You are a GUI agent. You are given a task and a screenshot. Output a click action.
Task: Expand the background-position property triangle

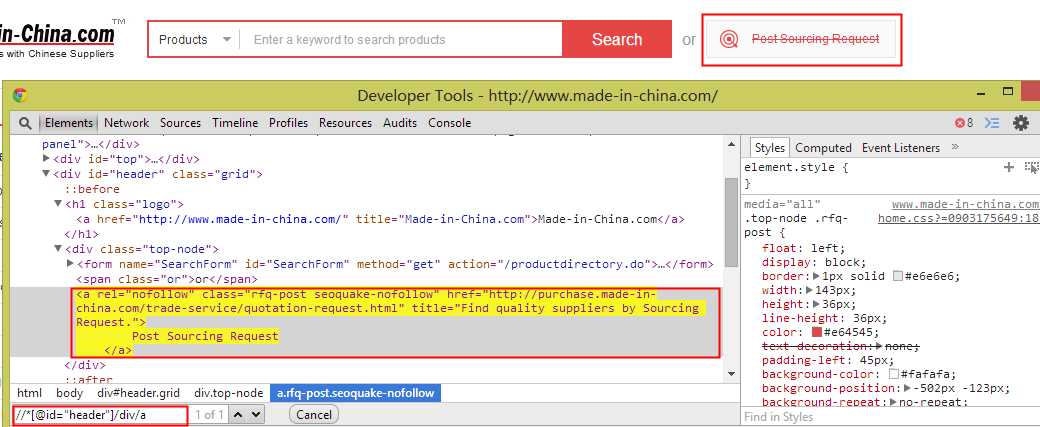[x=908, y=388]
